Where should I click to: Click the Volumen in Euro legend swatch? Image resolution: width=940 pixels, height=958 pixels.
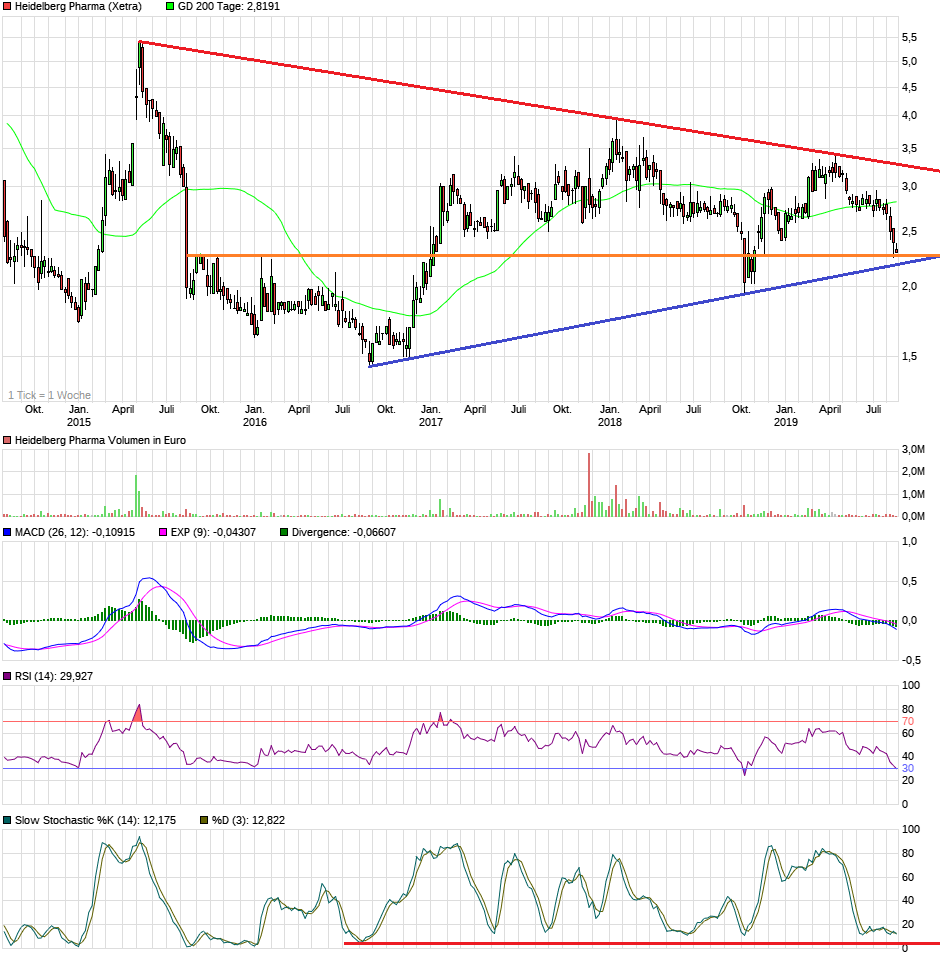tap(8, 440)
